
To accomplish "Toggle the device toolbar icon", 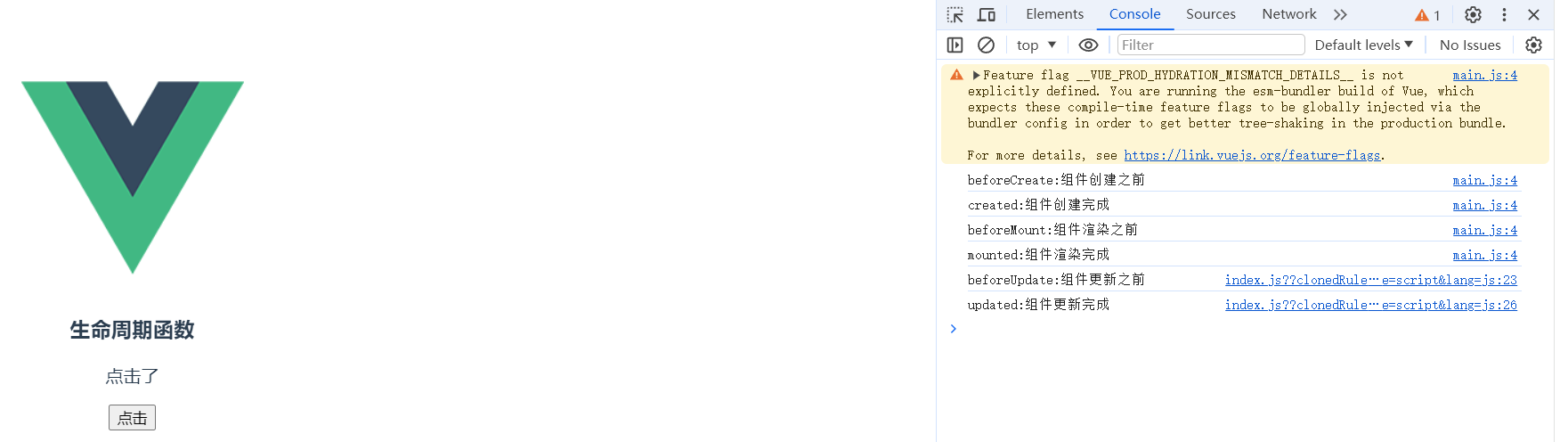I will pos(987,15).
